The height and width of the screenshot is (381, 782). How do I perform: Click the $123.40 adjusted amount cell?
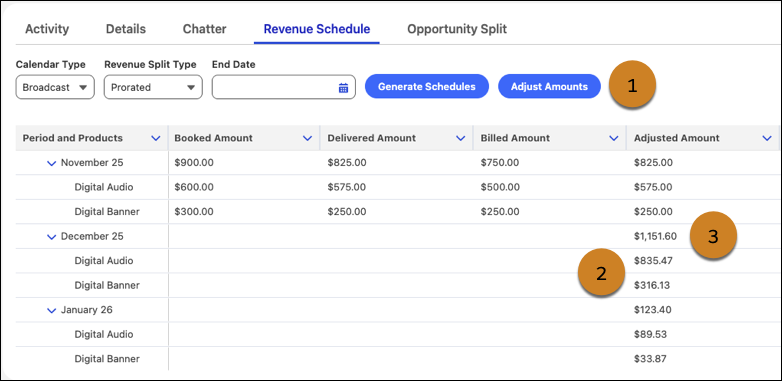point(653,310)
